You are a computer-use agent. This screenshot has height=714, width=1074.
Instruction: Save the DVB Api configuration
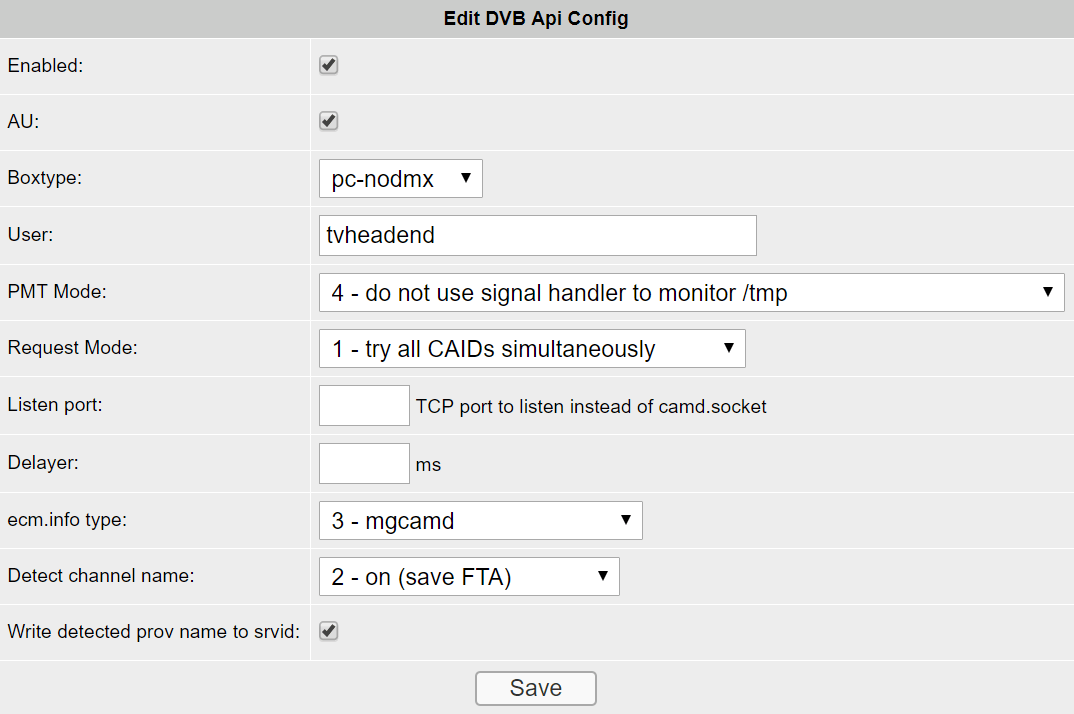pos(536,688)
